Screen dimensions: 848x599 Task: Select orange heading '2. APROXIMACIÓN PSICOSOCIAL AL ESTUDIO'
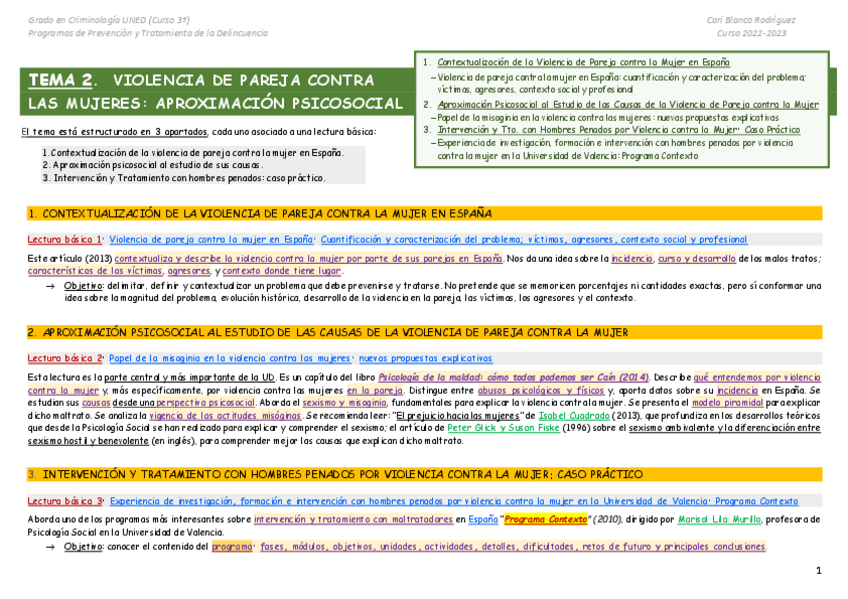425,332
